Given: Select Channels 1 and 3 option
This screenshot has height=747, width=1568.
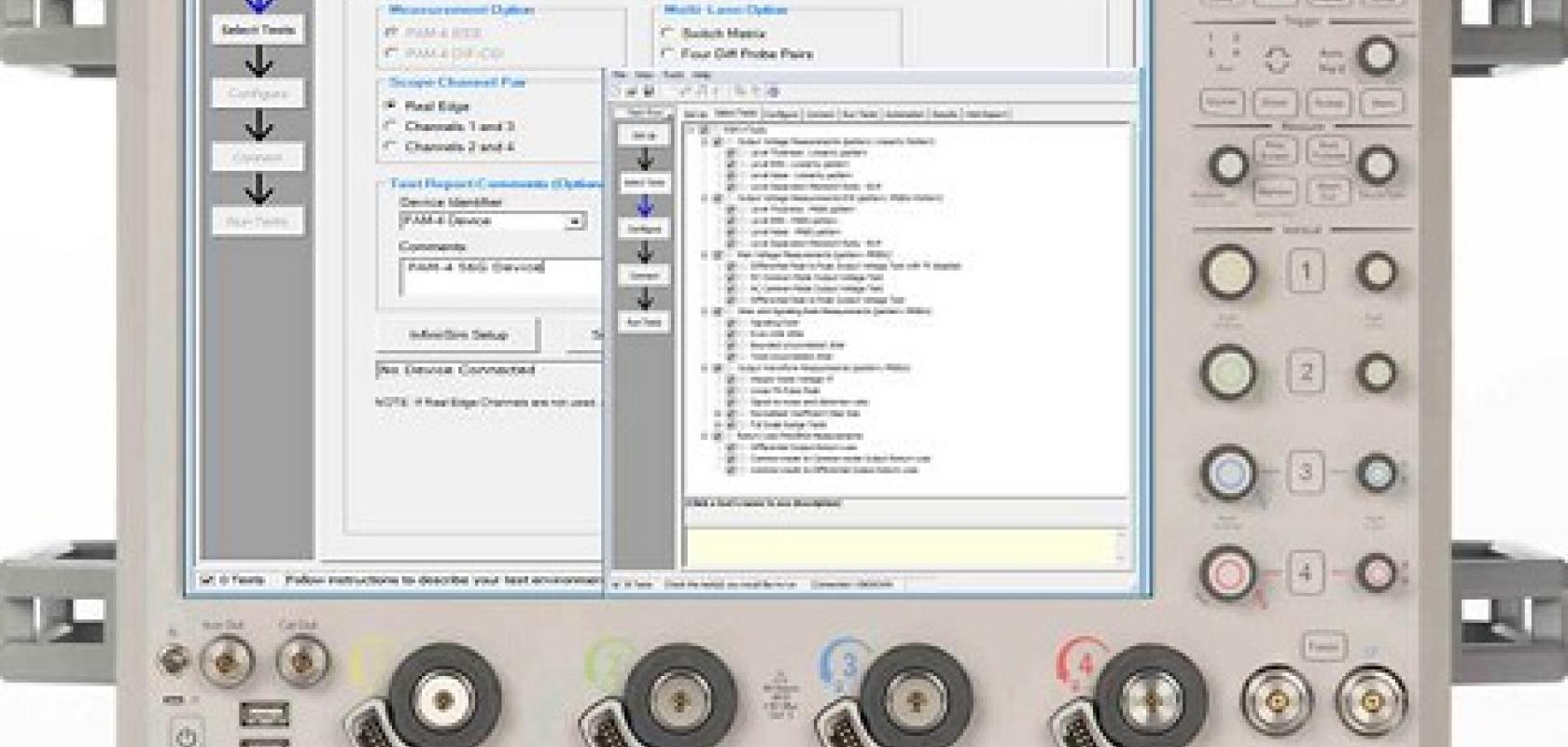Looking at the screenshot, I should (391, 126).
